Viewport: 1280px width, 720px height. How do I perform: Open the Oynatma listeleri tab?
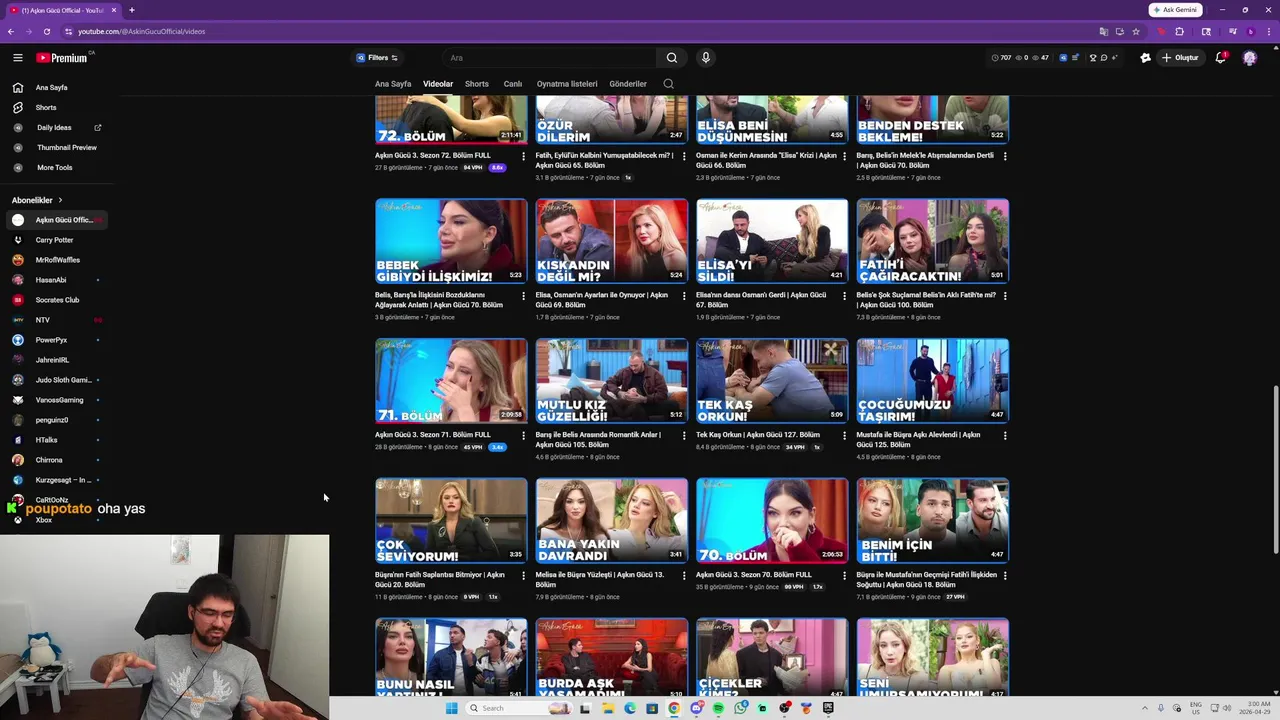coord(567,84)
